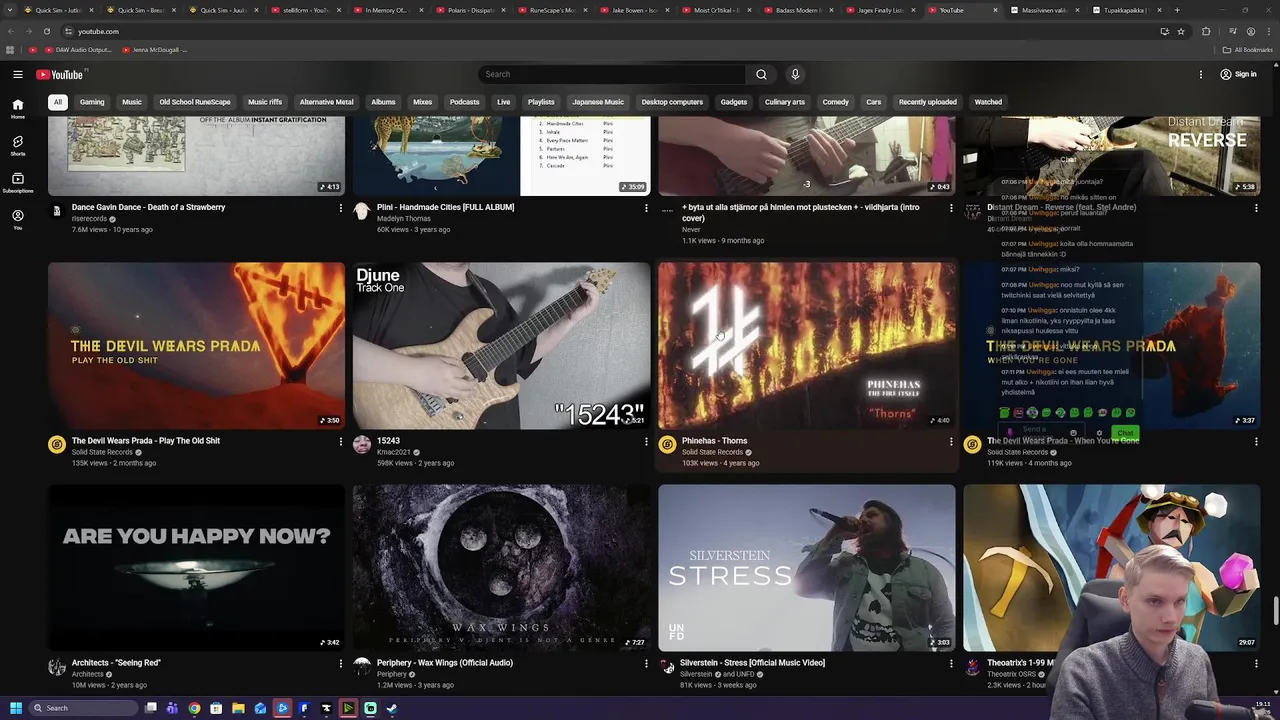
Task: Open Shorts in the sidebar
Action: [x=17, y=146]
